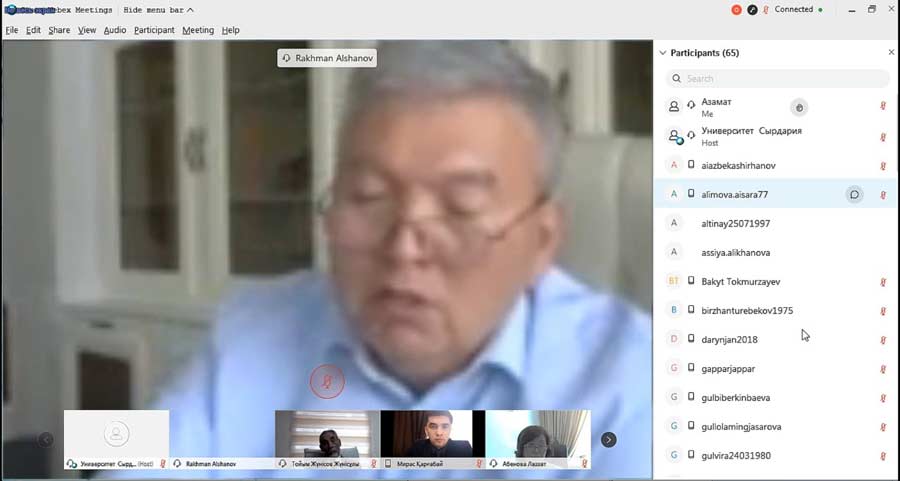Click the muted mic icon for gulvira24031980

[x=882, y=455]
